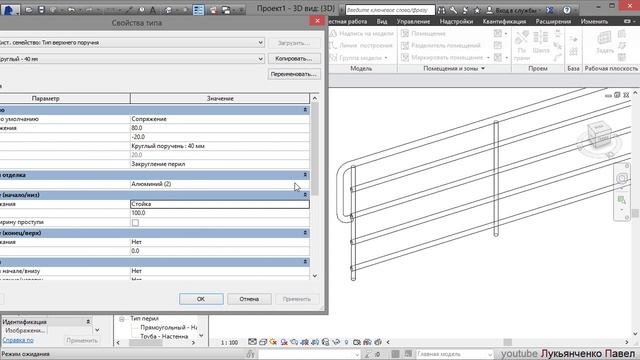Select 'Труба - Настенна' in project browser tree

[x=164, y=336]
